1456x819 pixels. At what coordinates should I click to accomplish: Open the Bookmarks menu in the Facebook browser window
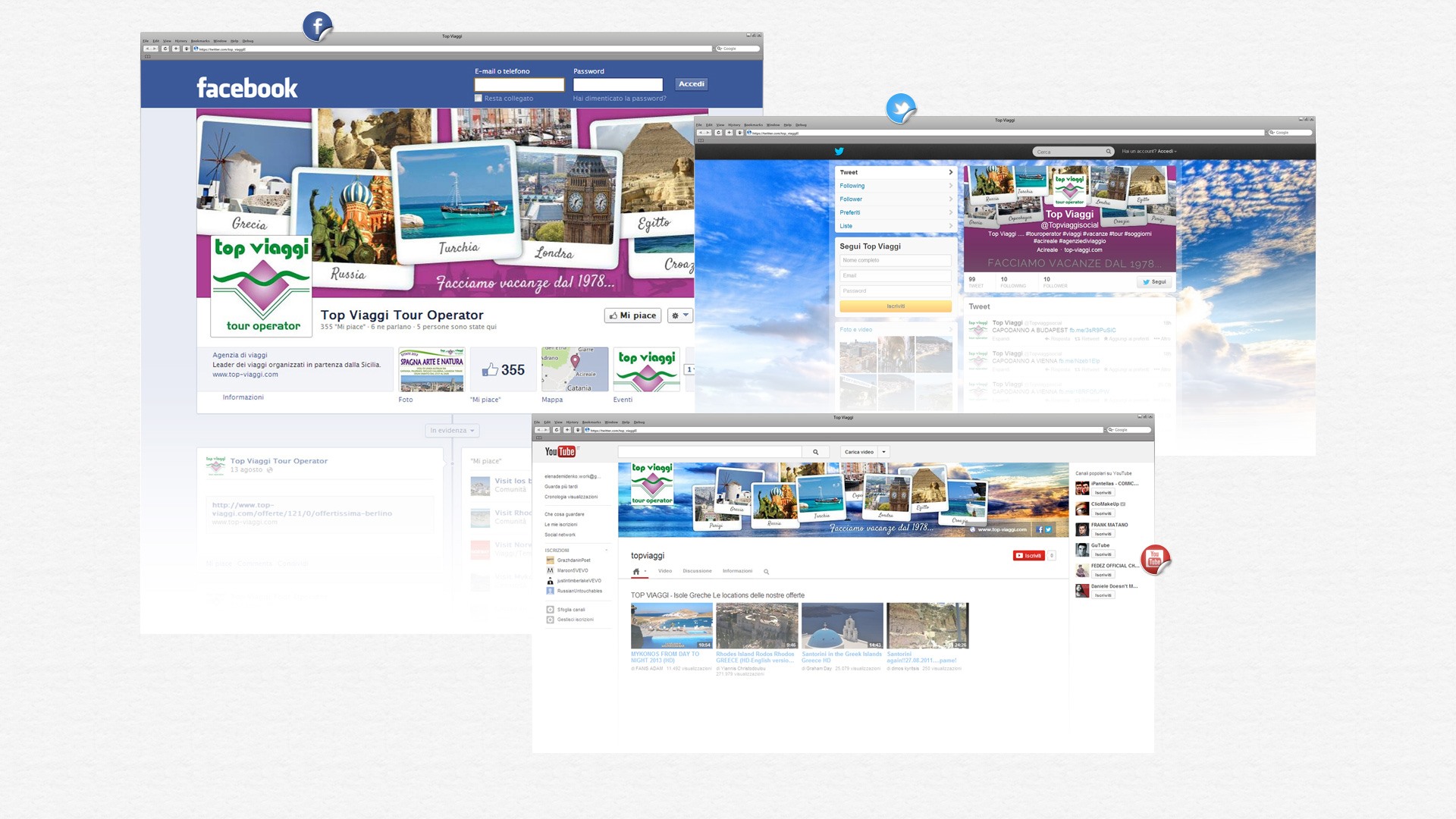200,41
